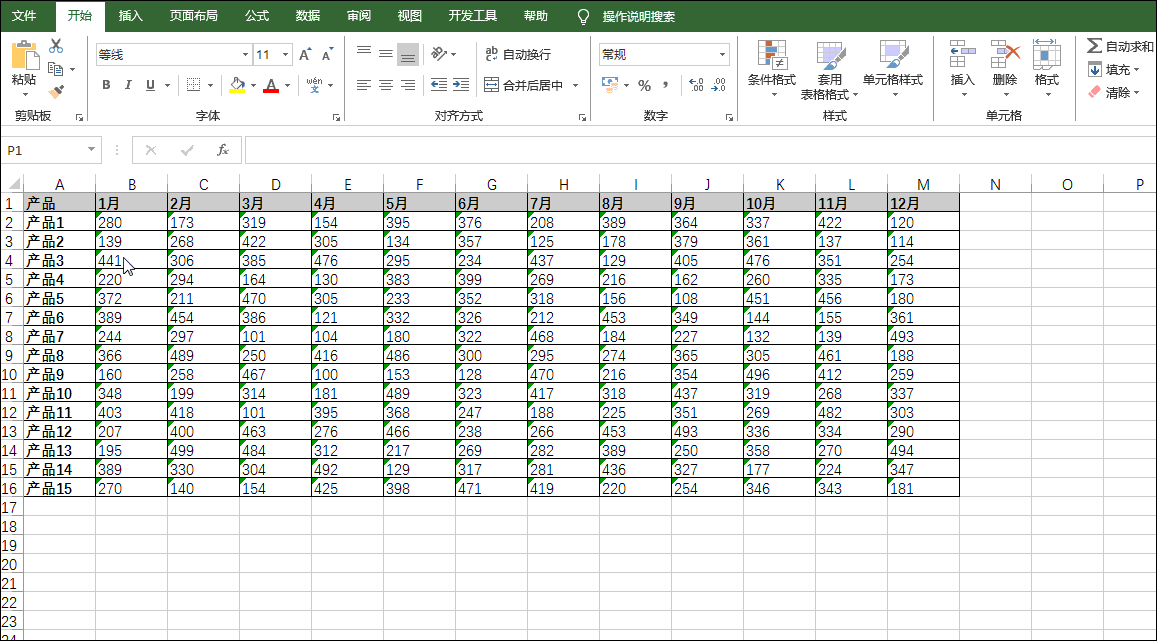Toggle Underline formatting

point(151,85)
